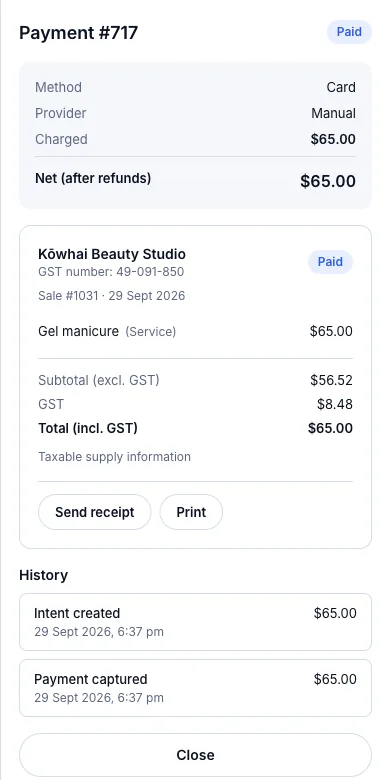390x780 pixels.
Task: Click the Charged $65.00 value
Action: (x=333, y=139)
